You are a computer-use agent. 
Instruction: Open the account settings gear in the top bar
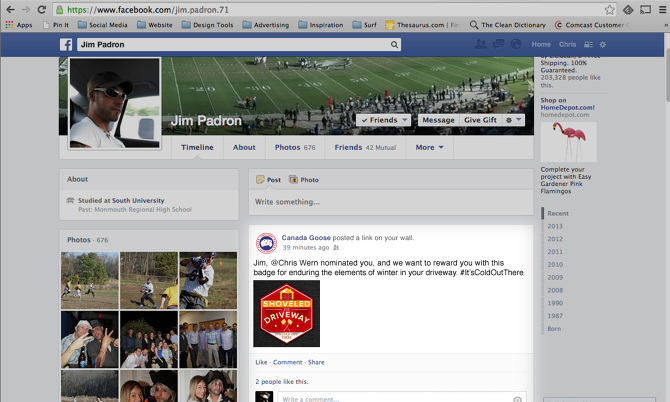point(602,44)
